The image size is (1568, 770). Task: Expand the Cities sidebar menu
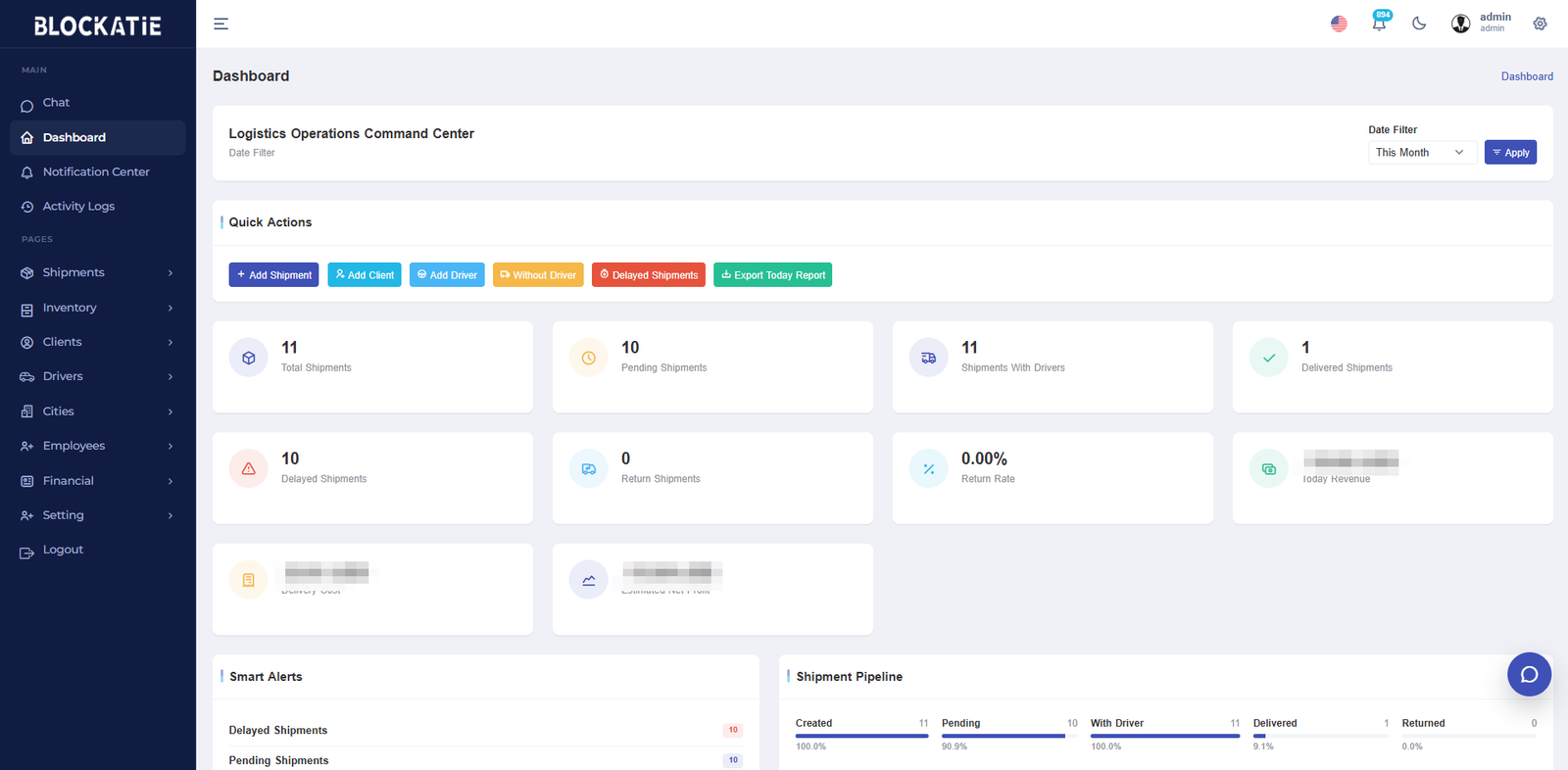click(98, 411)
